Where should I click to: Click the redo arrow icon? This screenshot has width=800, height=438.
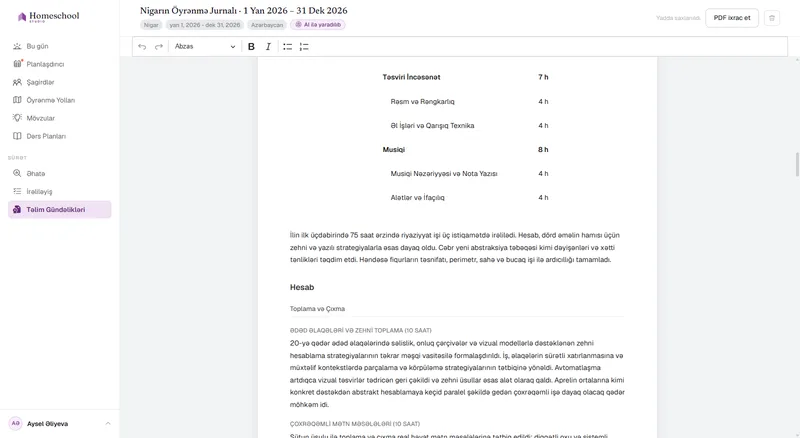pos(159,46)
